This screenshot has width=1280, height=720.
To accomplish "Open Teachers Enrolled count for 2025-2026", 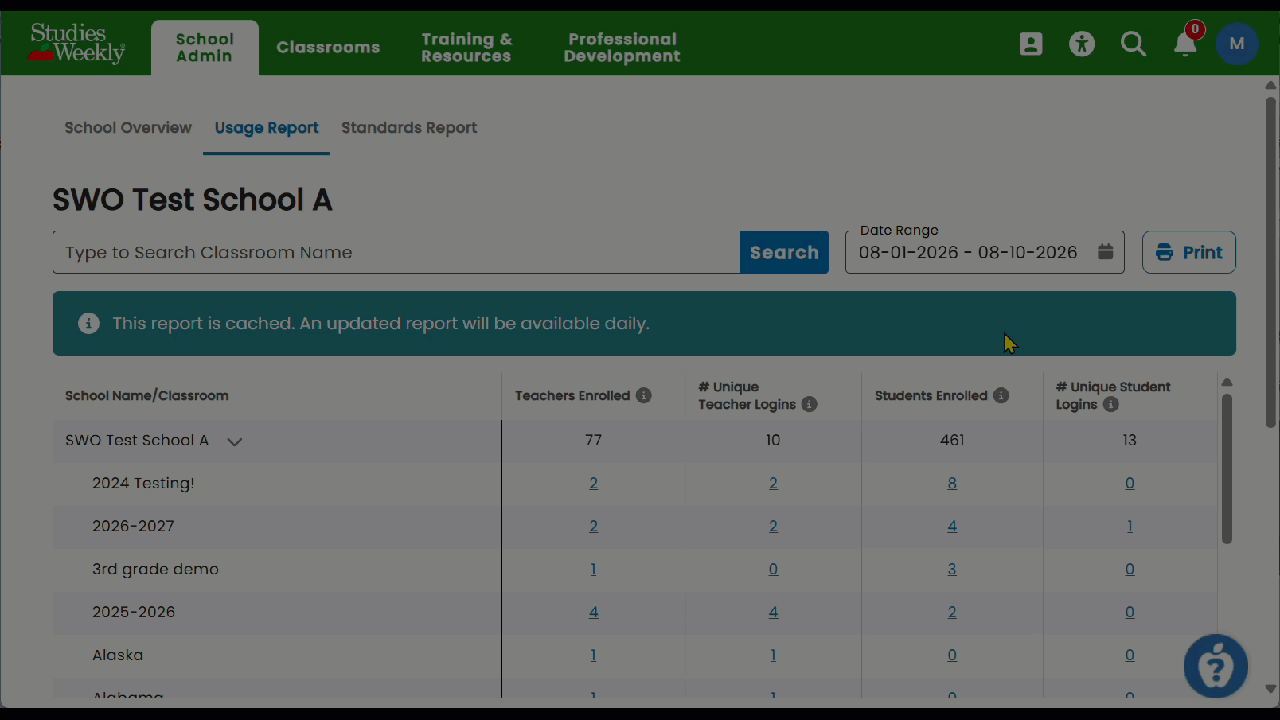I will pyautogui.click(x=593, y=612).
